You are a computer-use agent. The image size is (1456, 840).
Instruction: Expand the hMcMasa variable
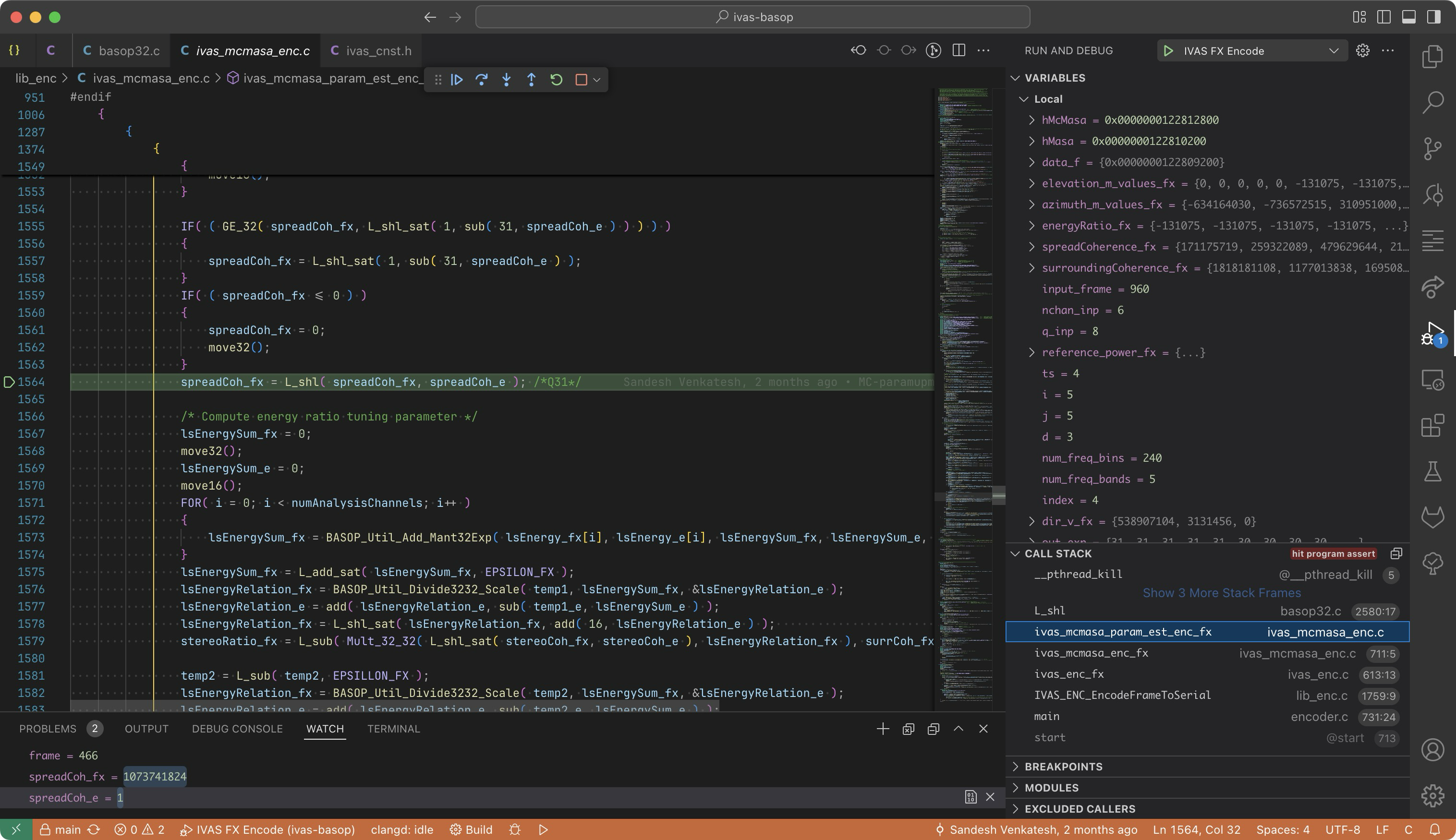pos(1032,120)
